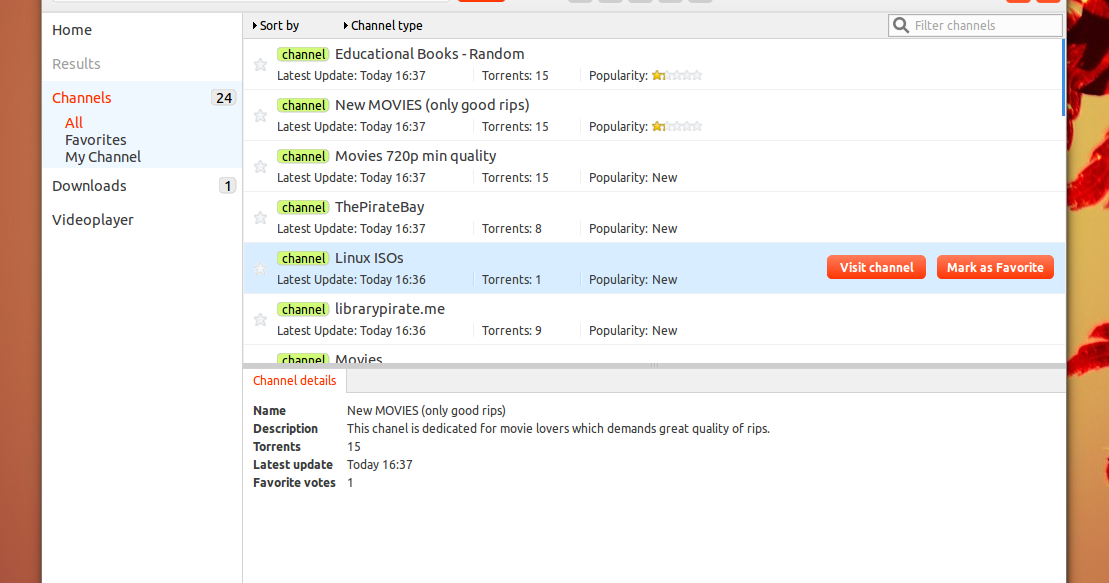Viewport: 1109px width, 583px height.
Task: Select the star icon on the New MOVIES row
Action: tap(260, 115)
